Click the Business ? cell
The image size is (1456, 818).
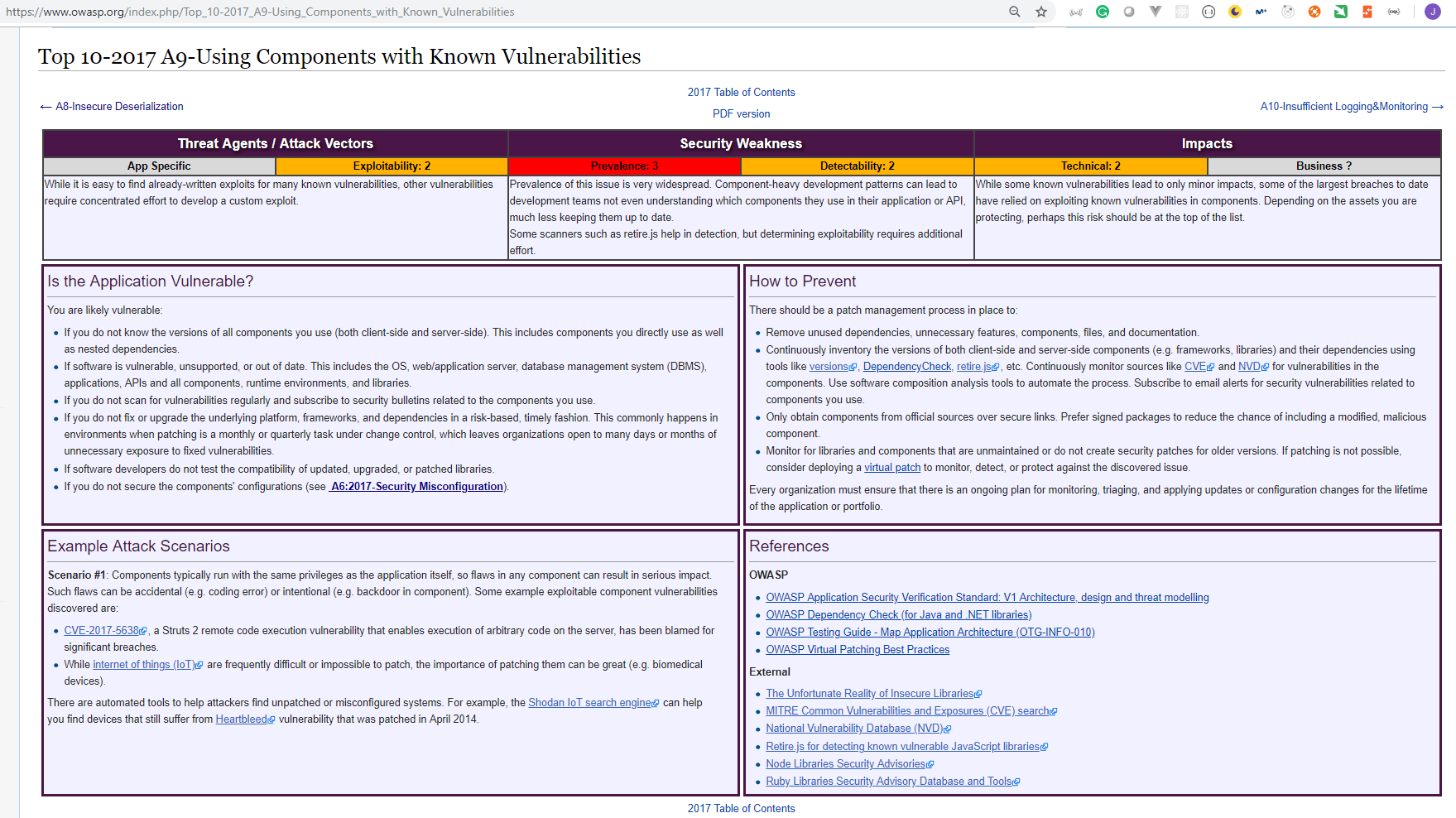point(1324,166)
